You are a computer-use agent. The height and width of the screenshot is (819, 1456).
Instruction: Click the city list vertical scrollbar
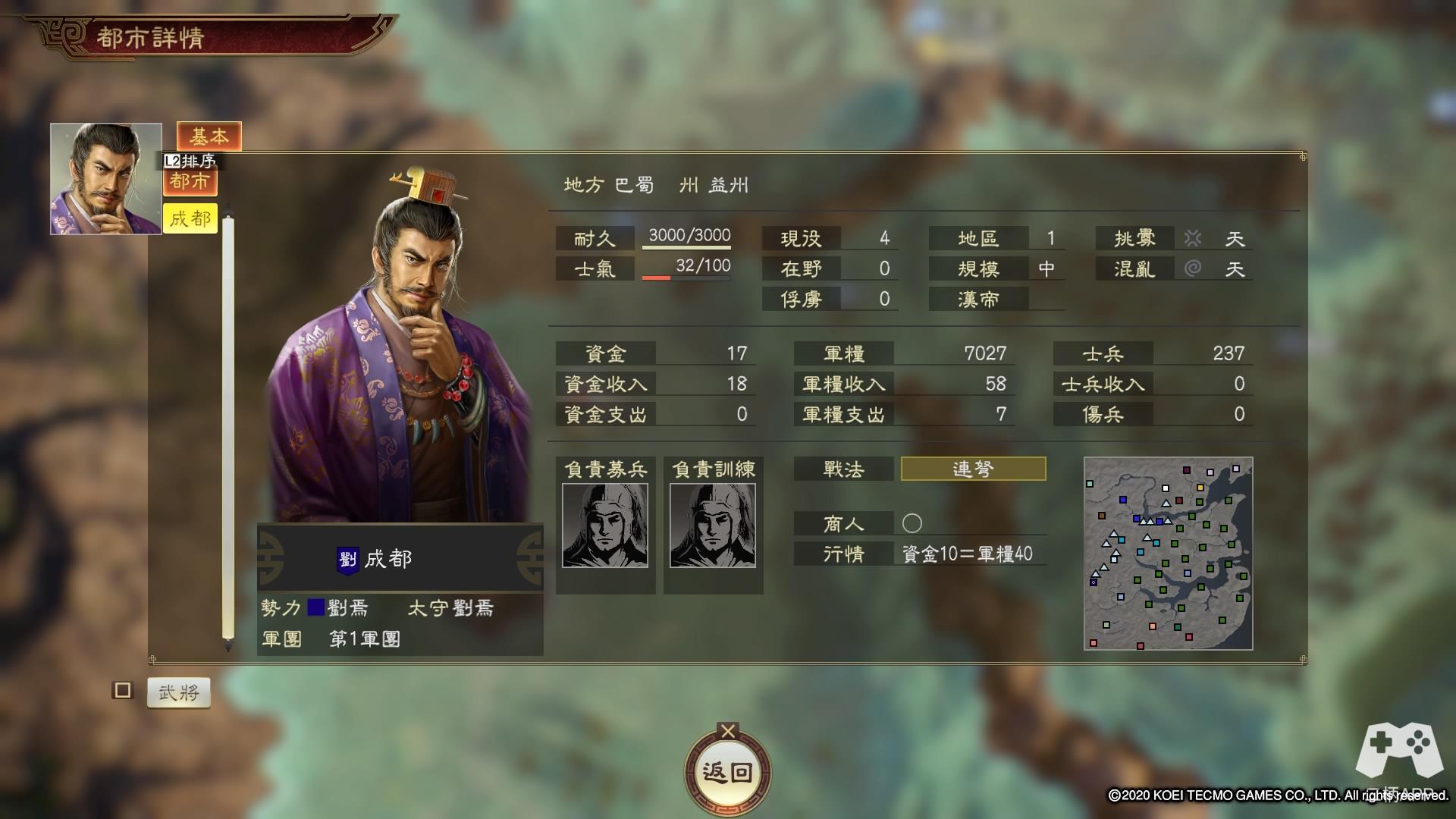tap(227, 428)
